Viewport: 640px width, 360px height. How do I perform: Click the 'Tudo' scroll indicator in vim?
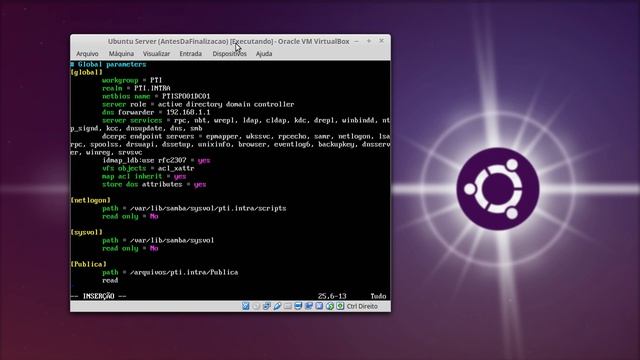pyautogui.click(x=378, y=296)
